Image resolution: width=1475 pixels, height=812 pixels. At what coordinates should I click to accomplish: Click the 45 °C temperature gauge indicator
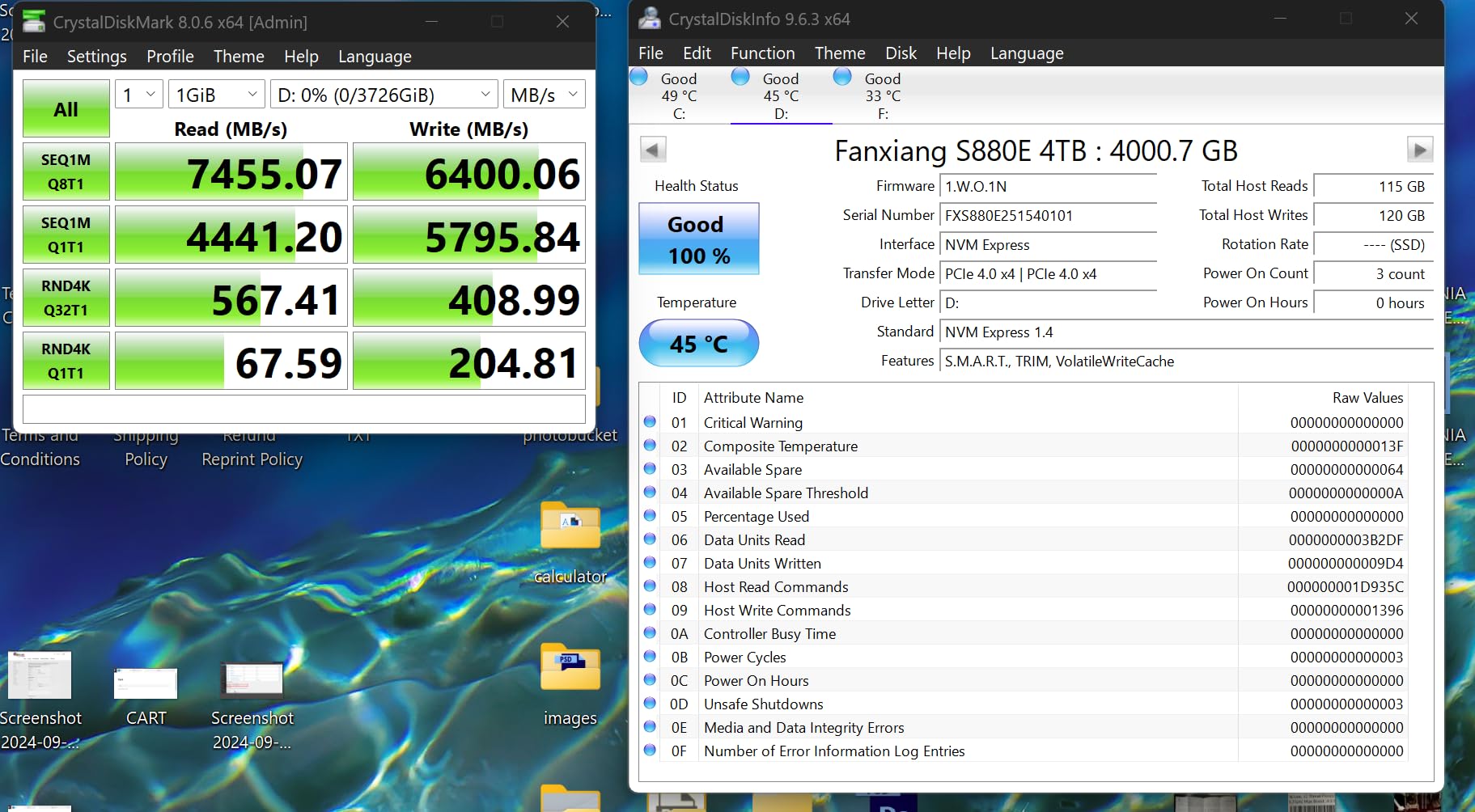tap(697, 343)
